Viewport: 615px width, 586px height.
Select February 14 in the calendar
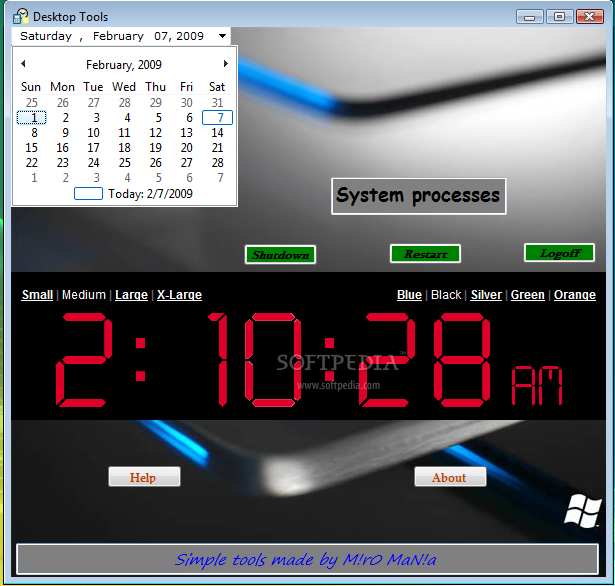tap(217, 133)
